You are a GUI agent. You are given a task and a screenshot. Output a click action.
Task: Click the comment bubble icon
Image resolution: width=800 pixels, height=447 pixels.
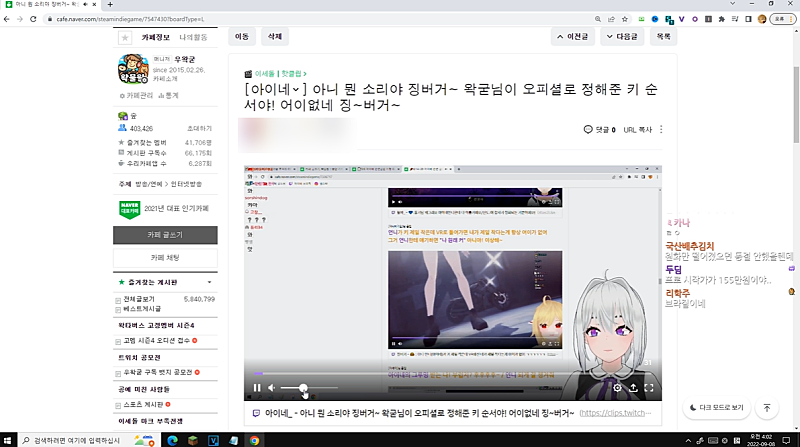coord(588,130)
